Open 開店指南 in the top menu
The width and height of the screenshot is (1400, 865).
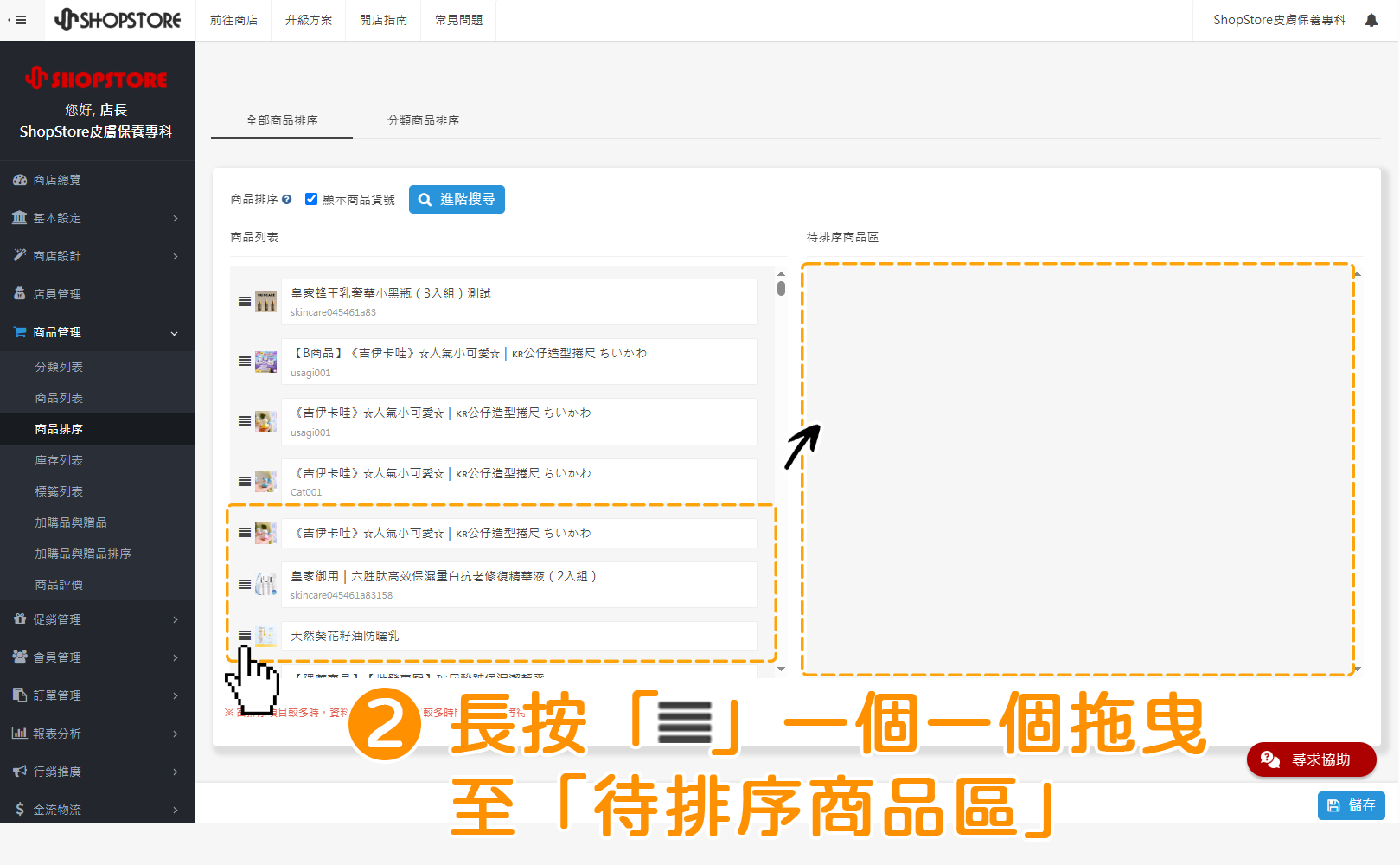pos(384,20)
